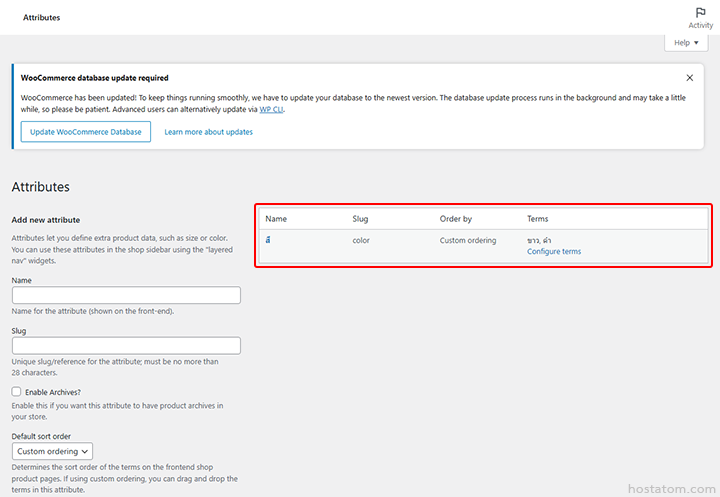Click the Custom ordering table cell
The height and width of the screenshot is (497, 720).
468,240
